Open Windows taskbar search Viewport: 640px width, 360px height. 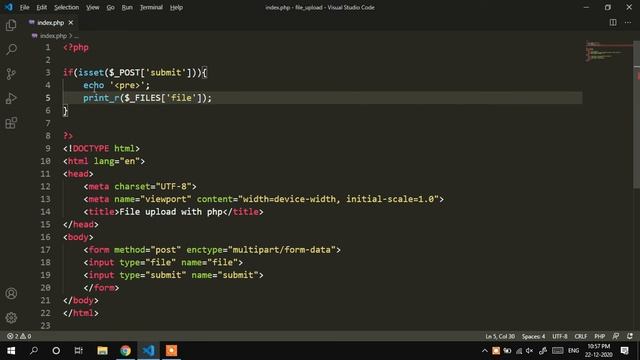coord(34,351)
